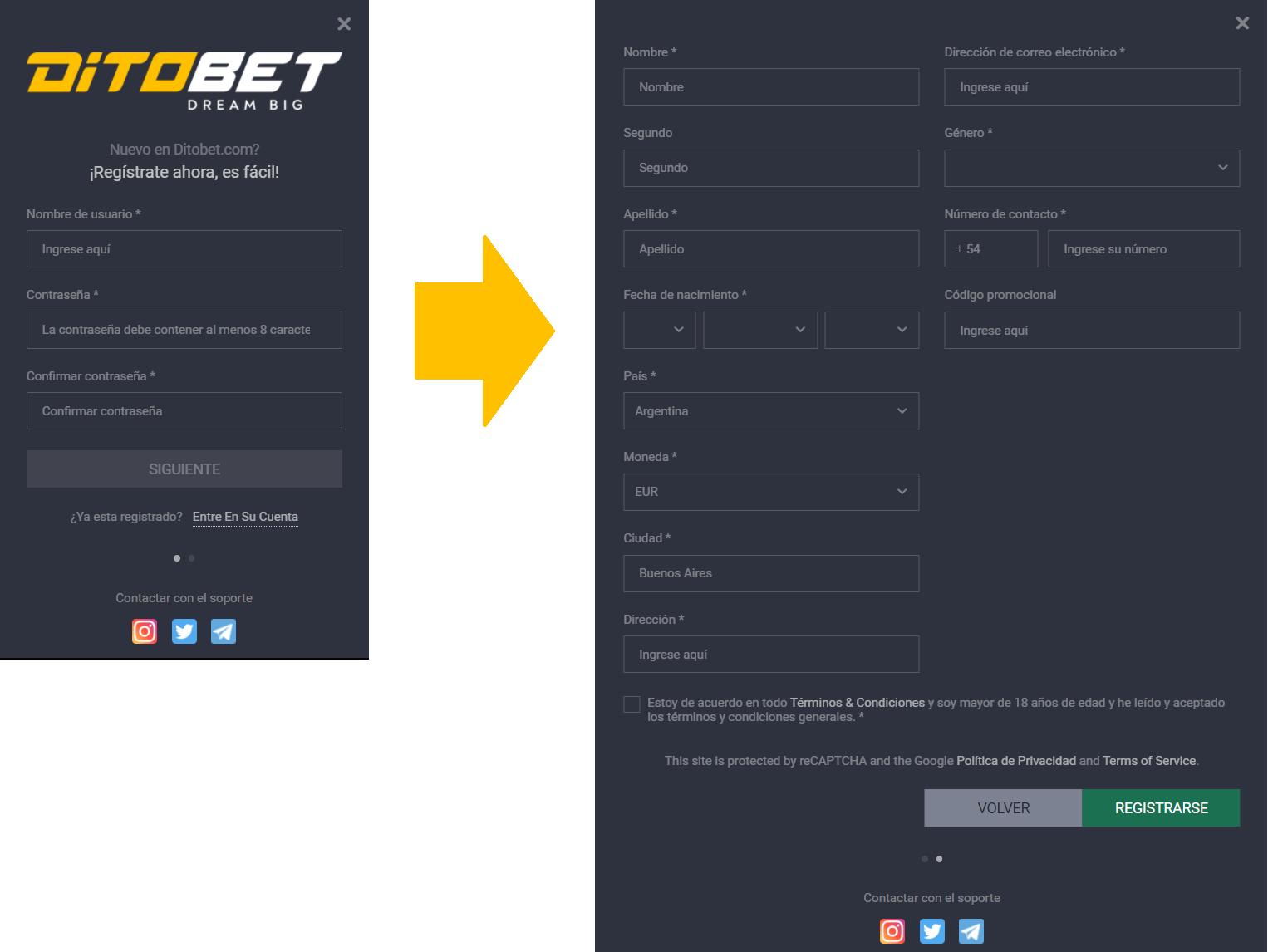The height and width of the screenshot is (952, 1268).
Task: Open Telegram support icon in right panel
Action: coord(971,931)
